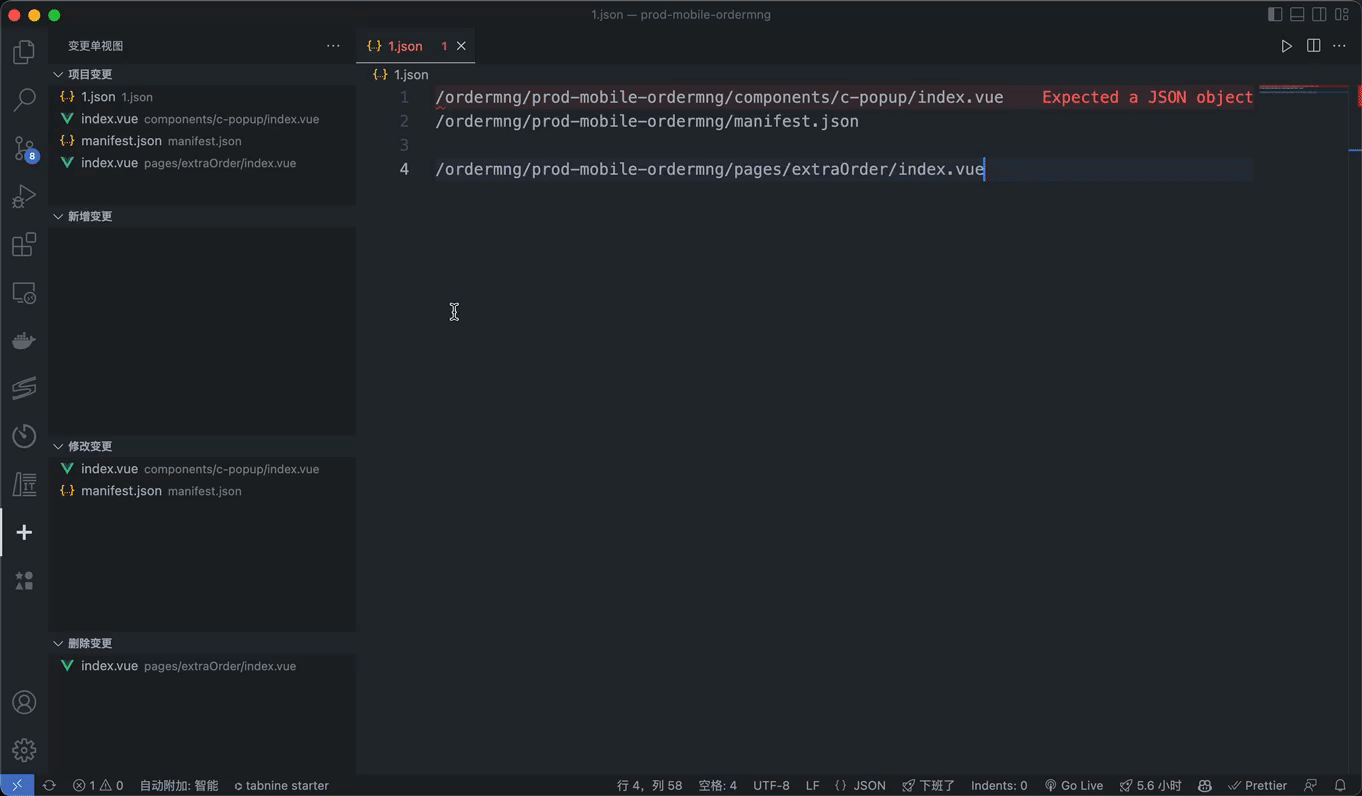
Task: Open the Docker whale view
Action: click(x=24, y=340)
